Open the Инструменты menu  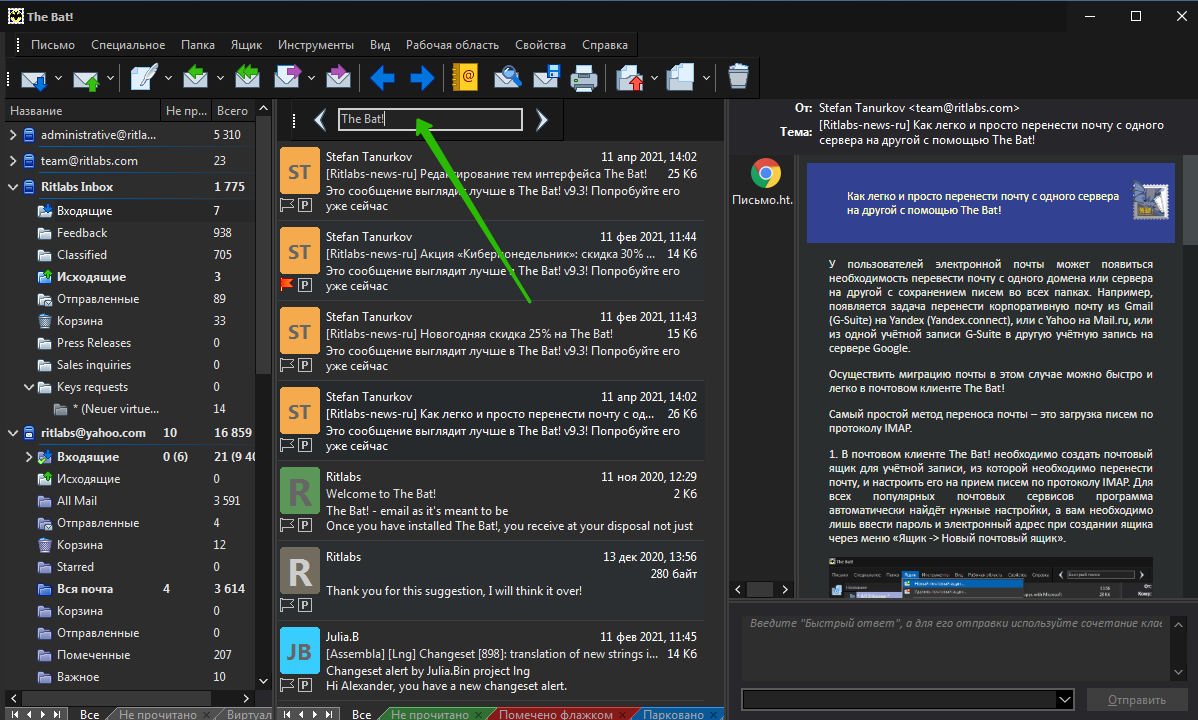click(x=316, y=45)
